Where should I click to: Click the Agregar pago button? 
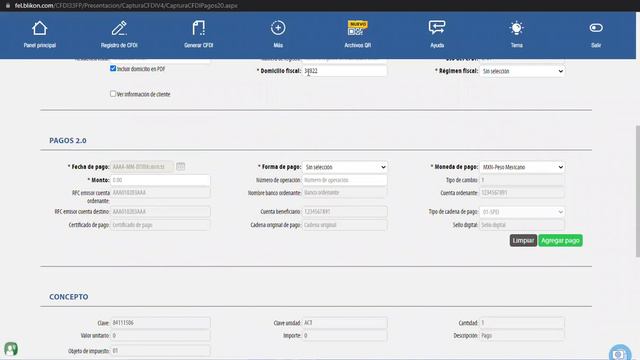[x=560, y=240]
